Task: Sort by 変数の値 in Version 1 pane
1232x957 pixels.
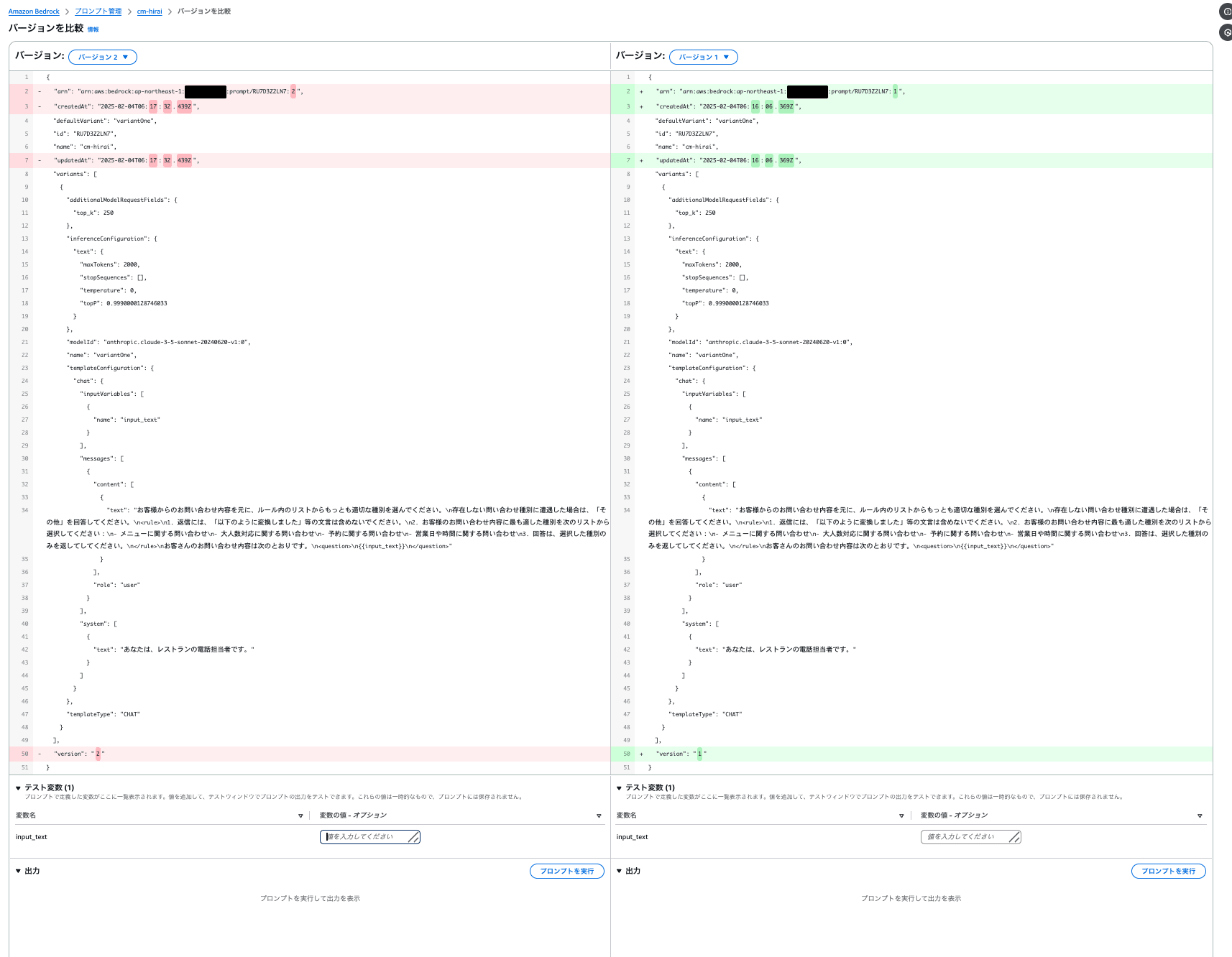Action: 1200,816
